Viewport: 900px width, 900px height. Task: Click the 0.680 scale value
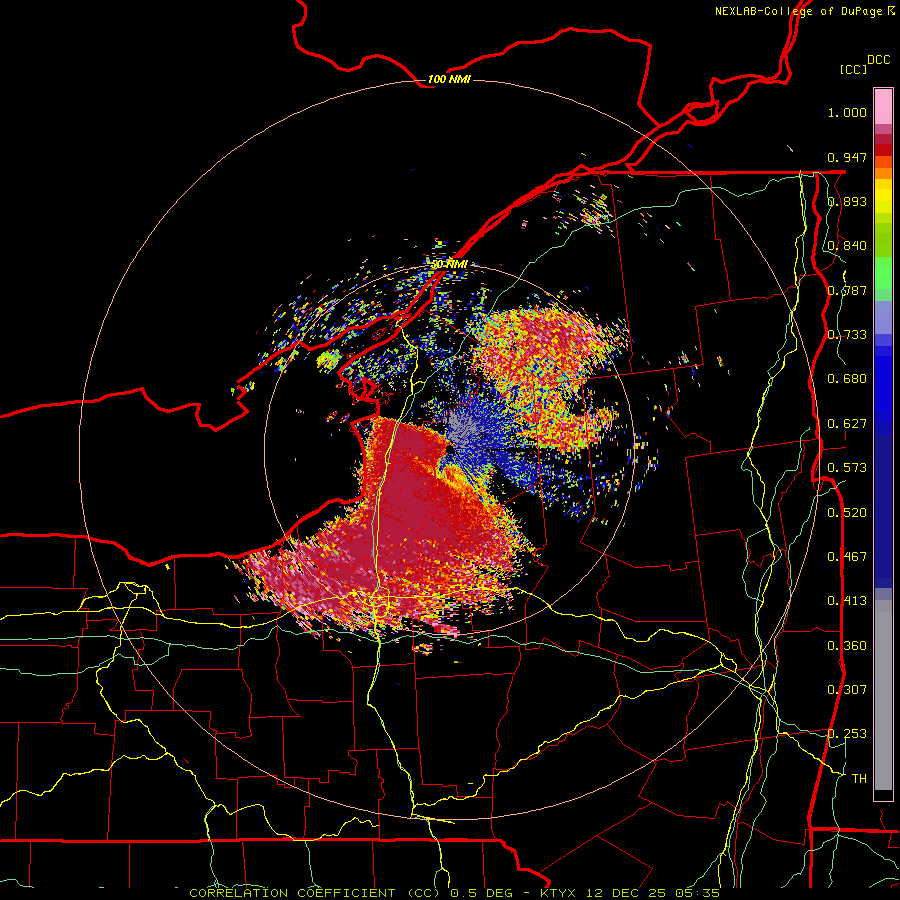847,379
